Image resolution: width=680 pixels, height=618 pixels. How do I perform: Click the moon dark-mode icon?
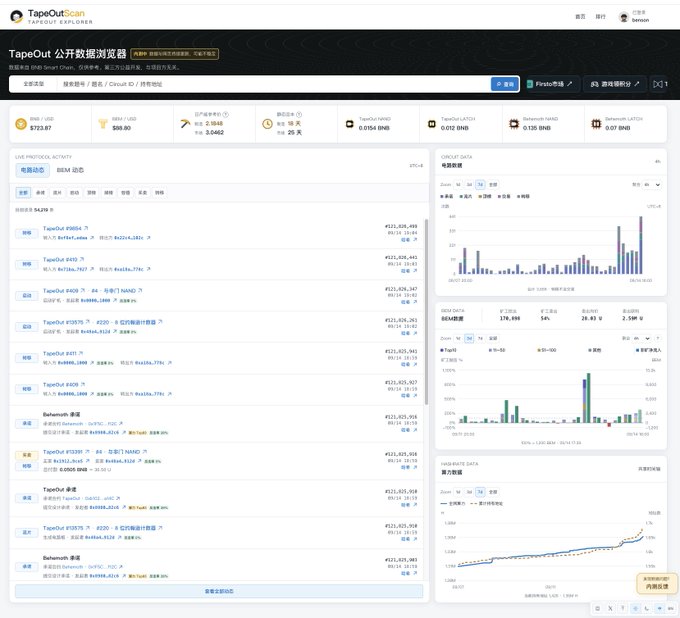647,608
